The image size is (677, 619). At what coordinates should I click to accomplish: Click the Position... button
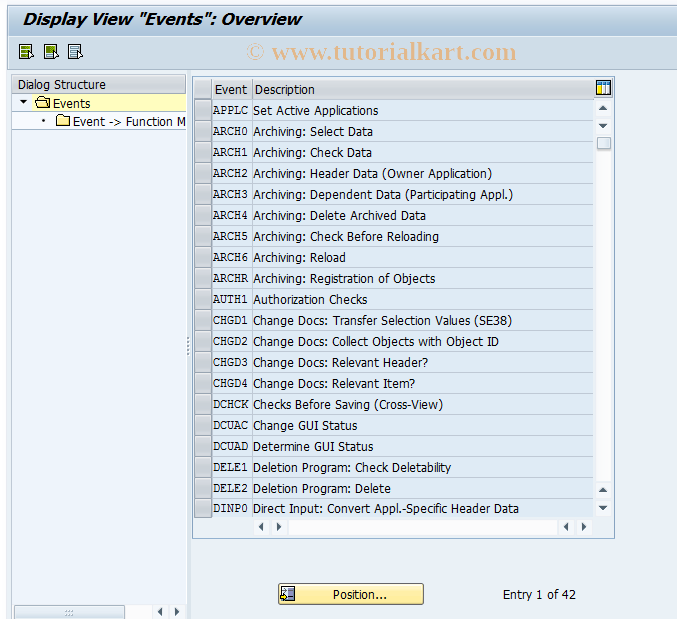coord(351,594)
